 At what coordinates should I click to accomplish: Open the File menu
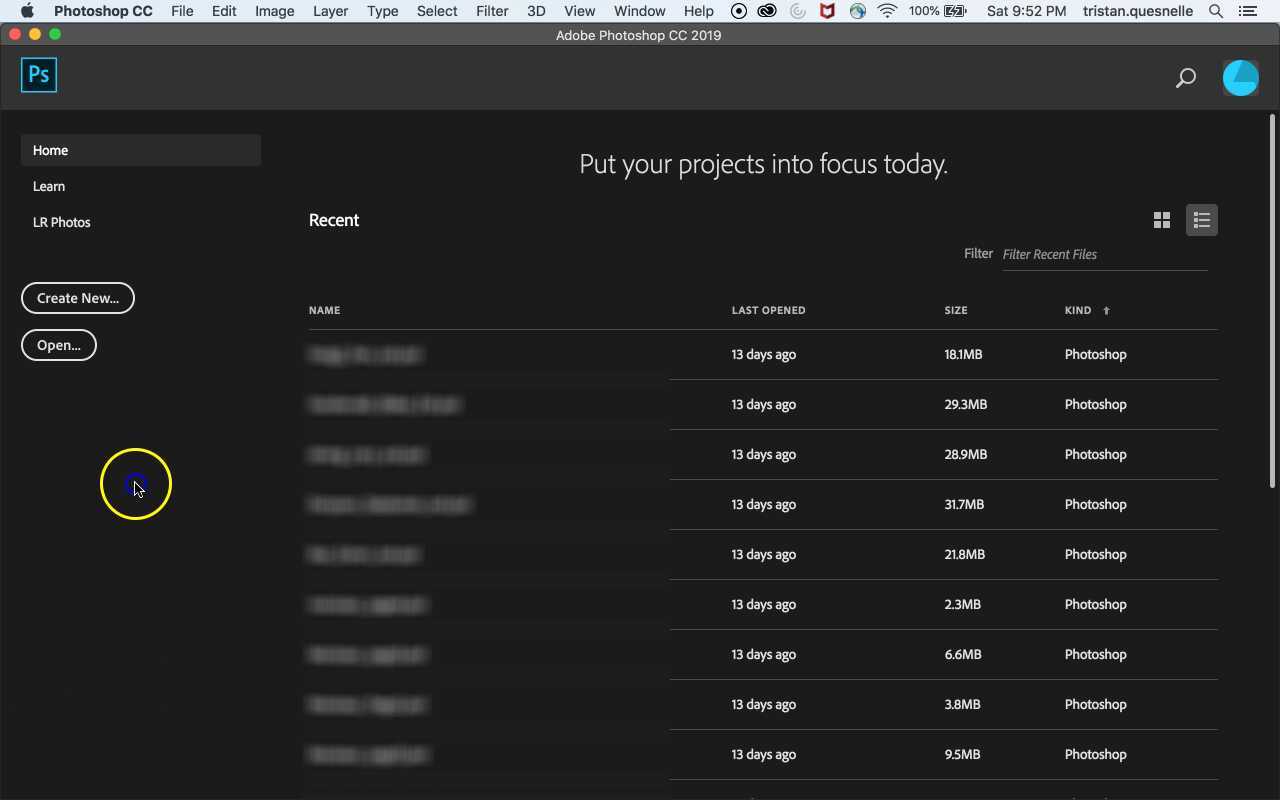coord(182,11)
